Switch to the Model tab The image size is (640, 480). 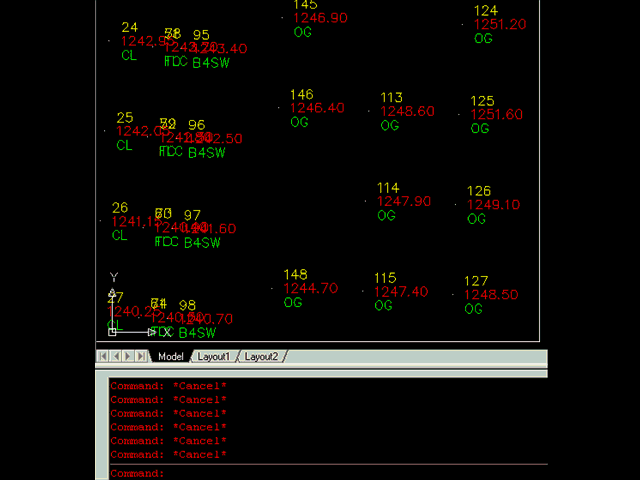171,356
